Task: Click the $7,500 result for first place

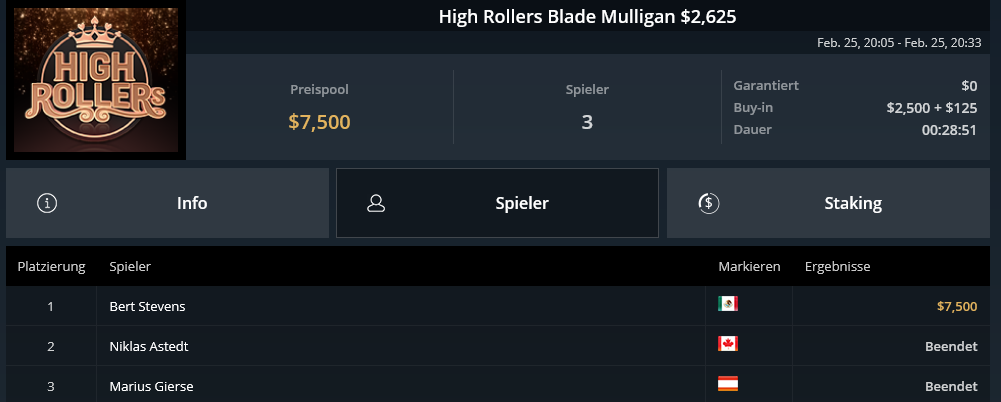Action: click(x=957, y=306)
